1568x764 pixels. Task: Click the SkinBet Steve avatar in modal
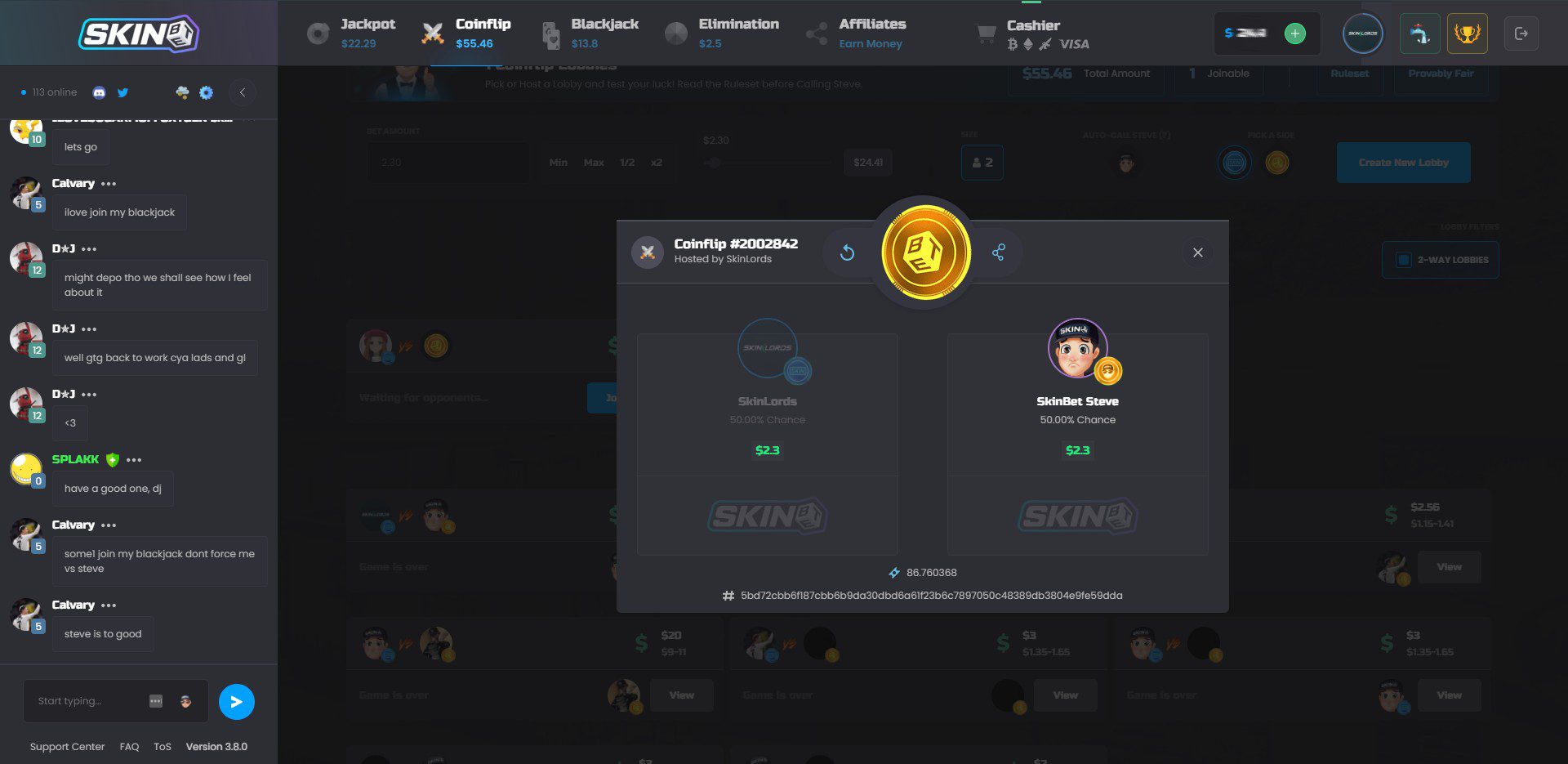tap(1077, 348)
